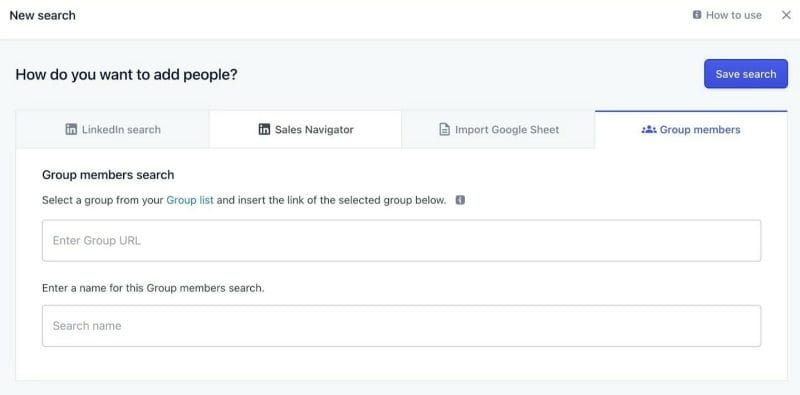
Task: Click the info icon after selected group below
Action: tap(460, 200)
